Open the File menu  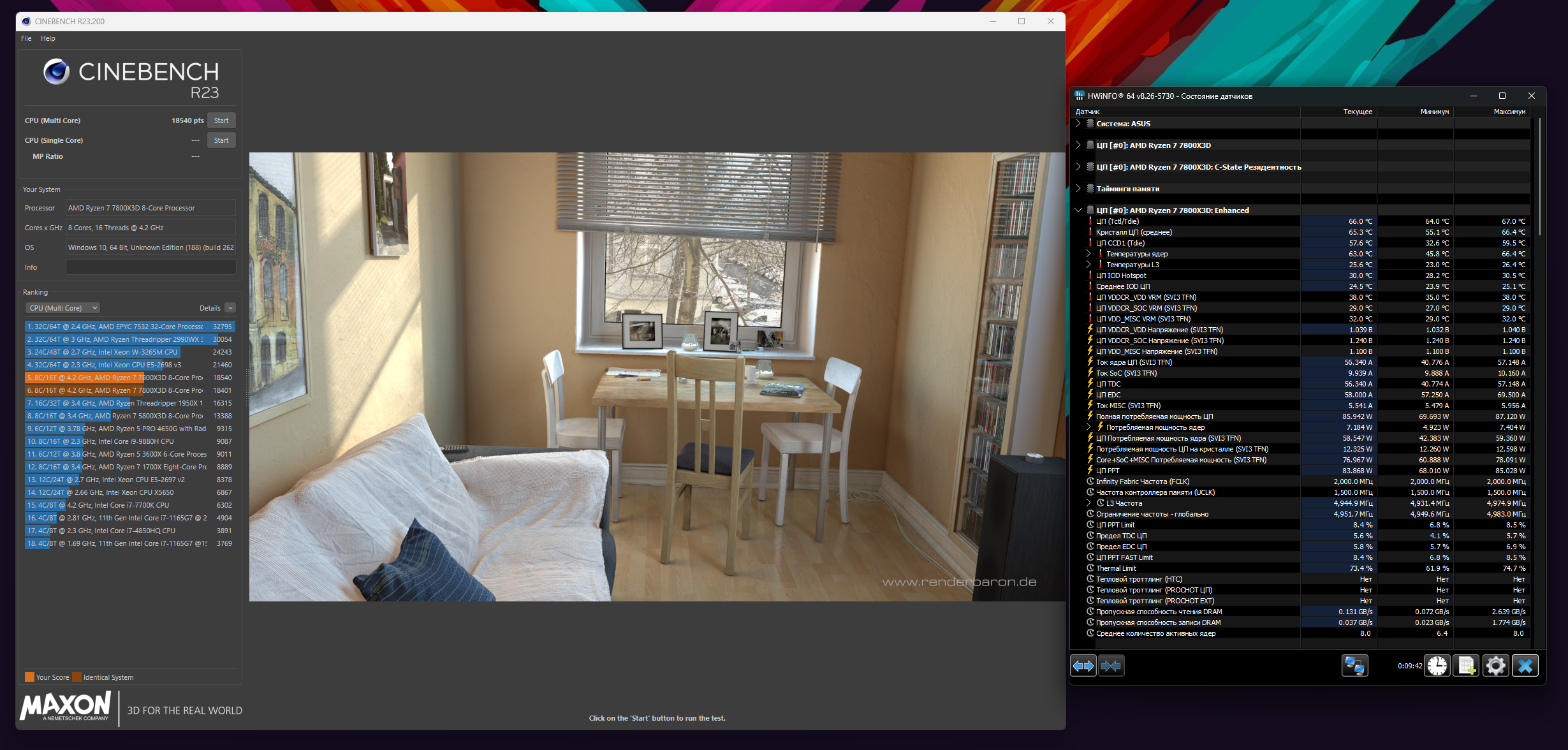coord(26,38)
